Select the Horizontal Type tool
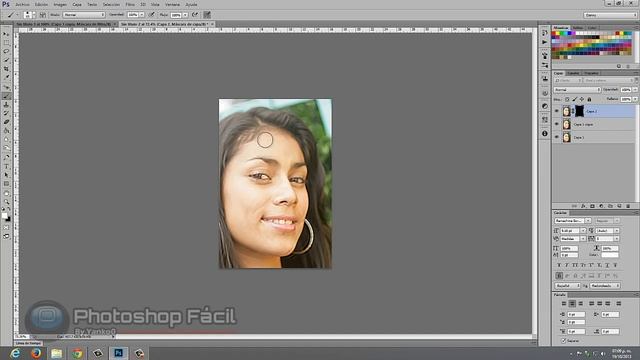 pyautogui.click(x=6, y=166)
